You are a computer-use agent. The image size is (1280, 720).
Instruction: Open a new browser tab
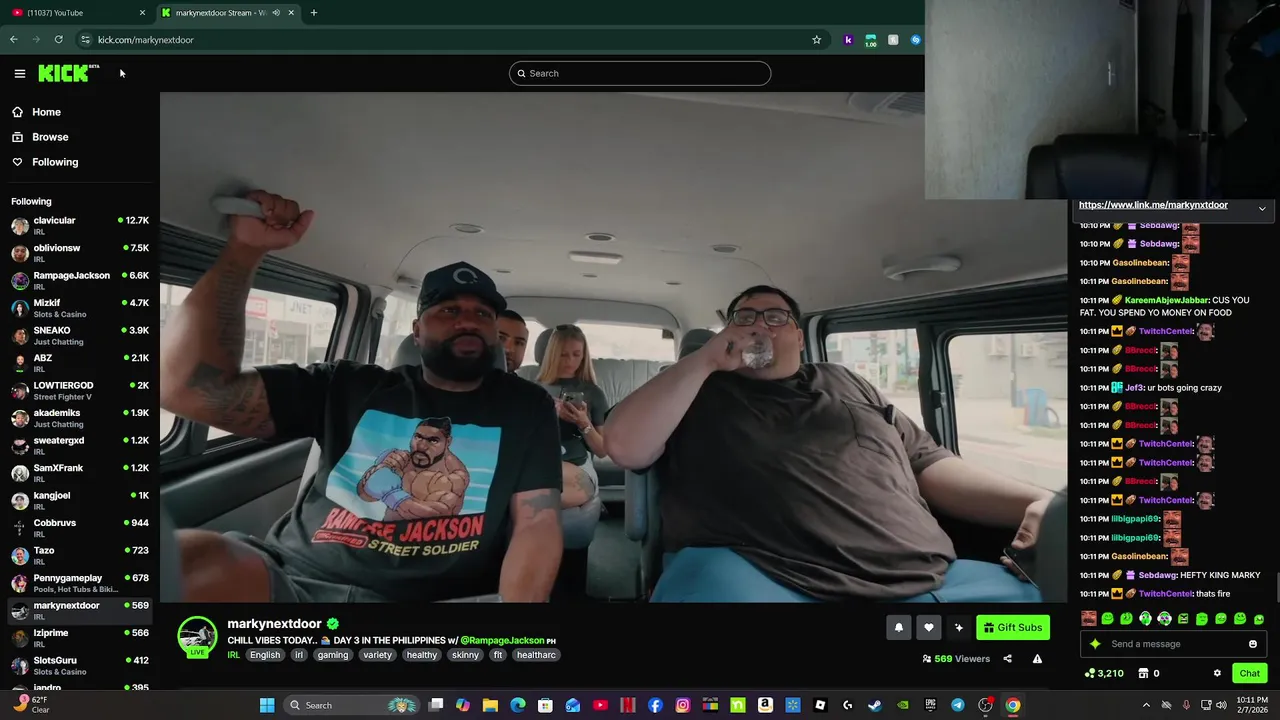click(x=313, y=13)
